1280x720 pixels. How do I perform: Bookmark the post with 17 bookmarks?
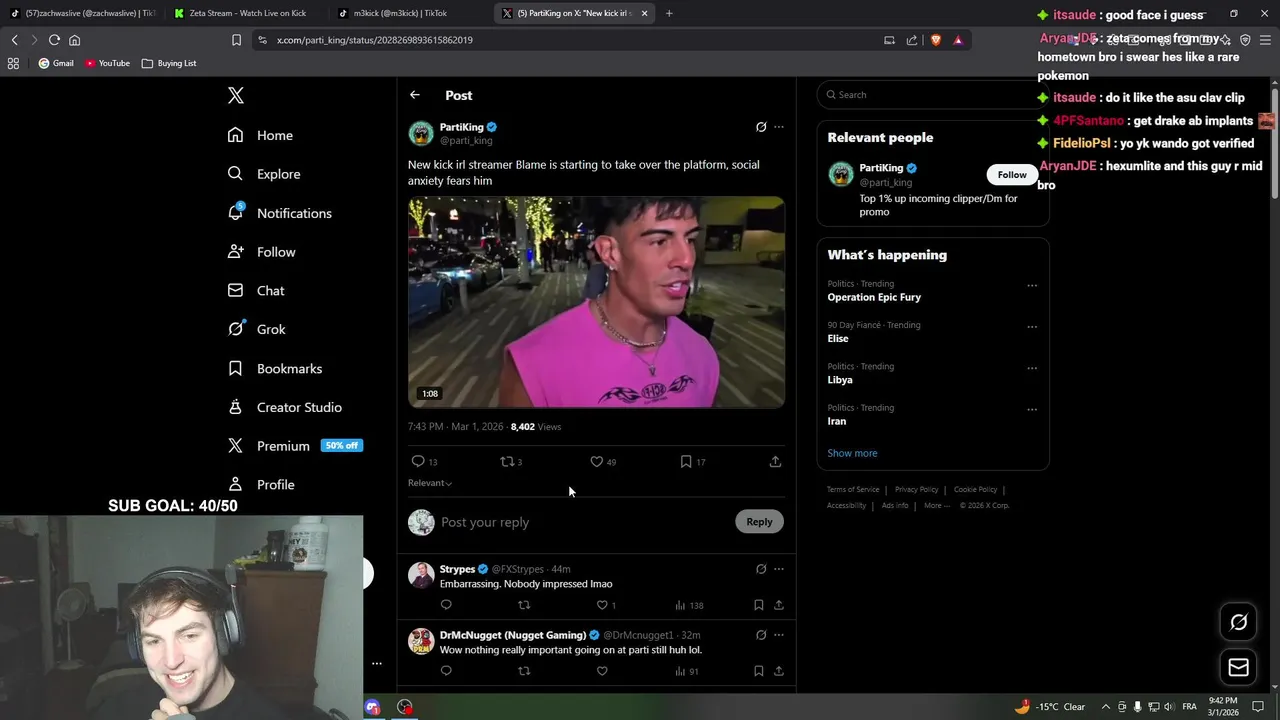[685, 461]
